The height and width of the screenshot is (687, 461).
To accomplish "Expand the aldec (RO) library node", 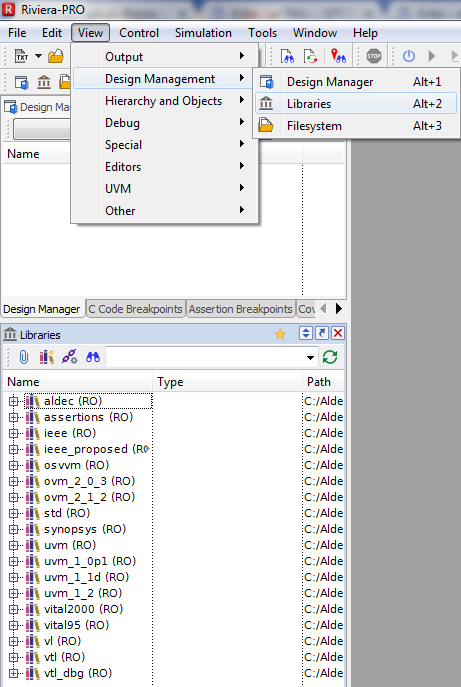I will coord(14,401).
